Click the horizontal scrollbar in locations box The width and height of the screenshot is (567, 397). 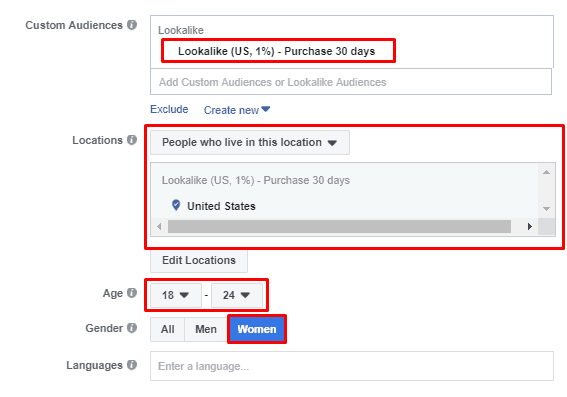pyautogui.click(x=339, y=227)
